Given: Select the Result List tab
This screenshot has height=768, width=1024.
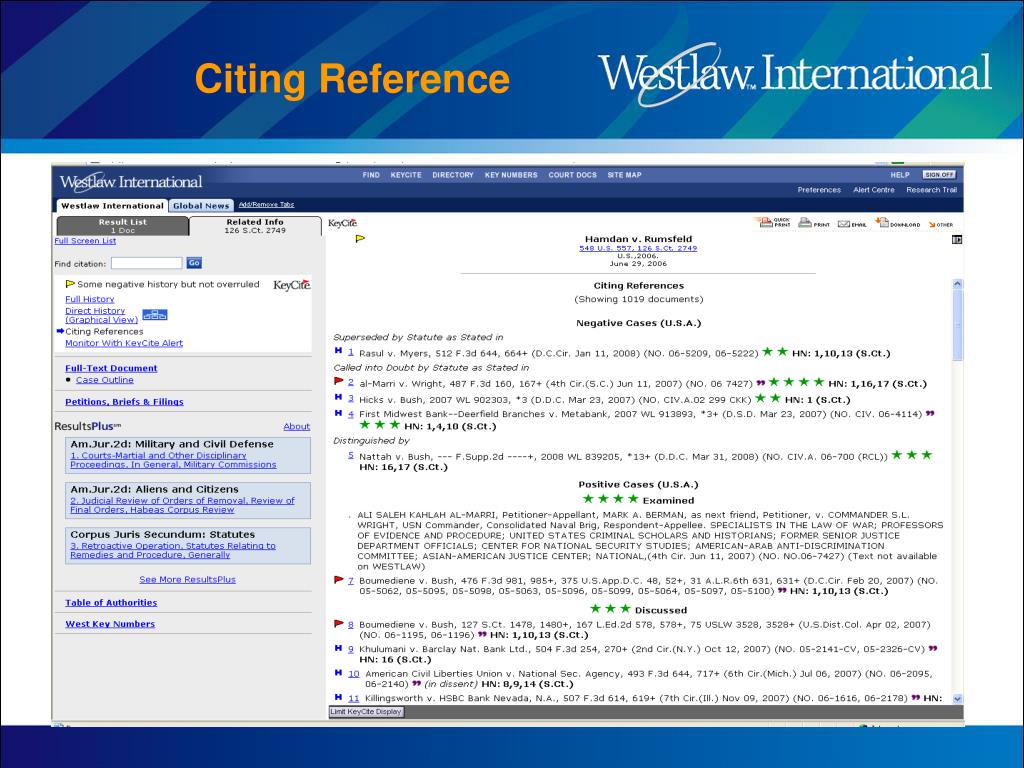Looking at the screenshot, I should (122, 225).
